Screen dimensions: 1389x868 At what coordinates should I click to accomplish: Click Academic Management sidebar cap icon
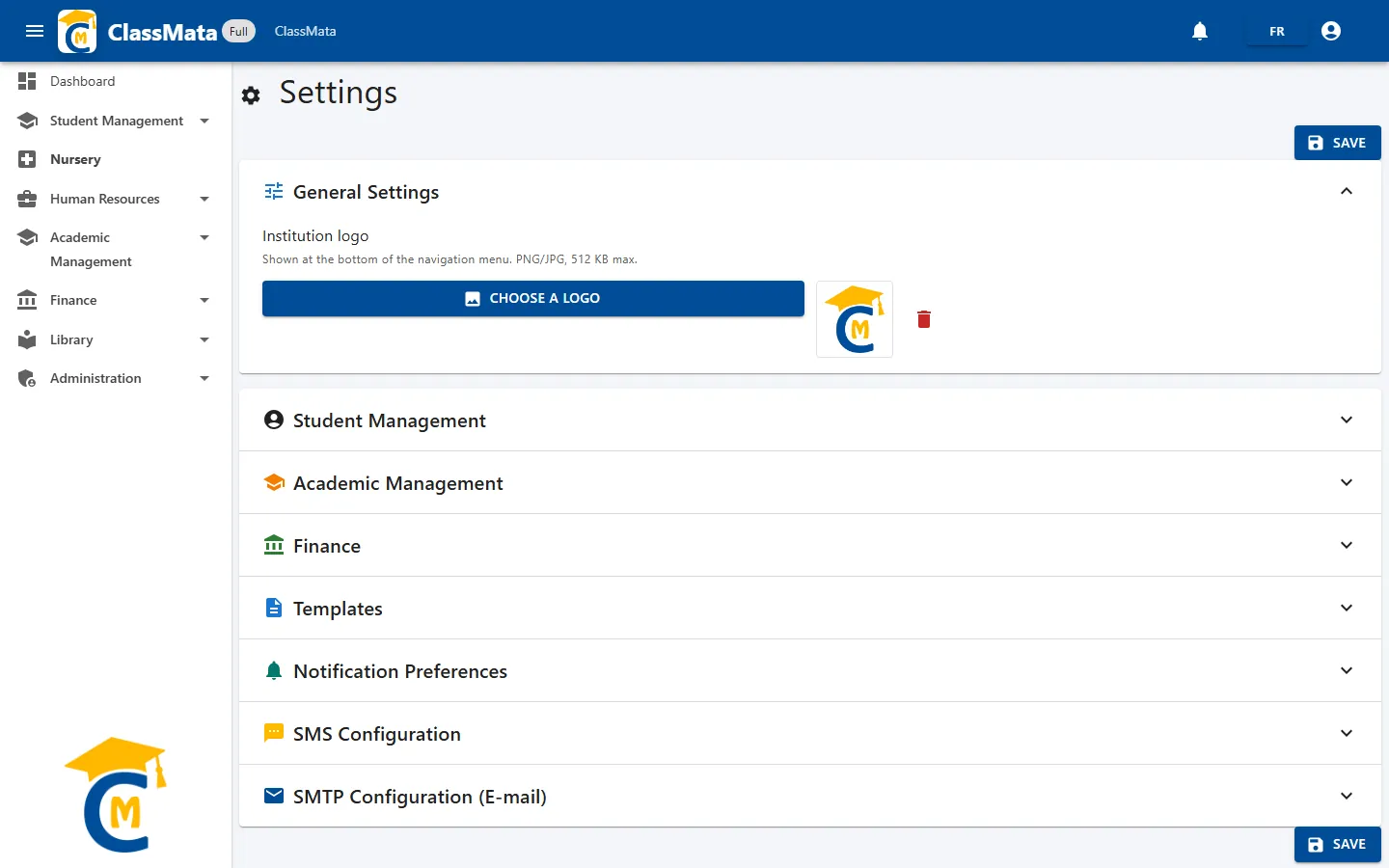27,237
